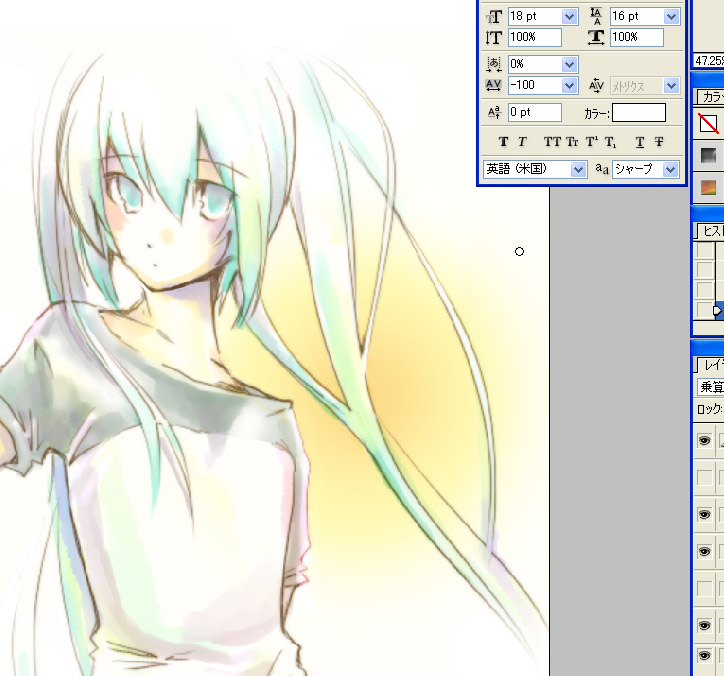Click the kerning icon beside メトリクス
The image size is (724, 676).
(x=596, y=85)
